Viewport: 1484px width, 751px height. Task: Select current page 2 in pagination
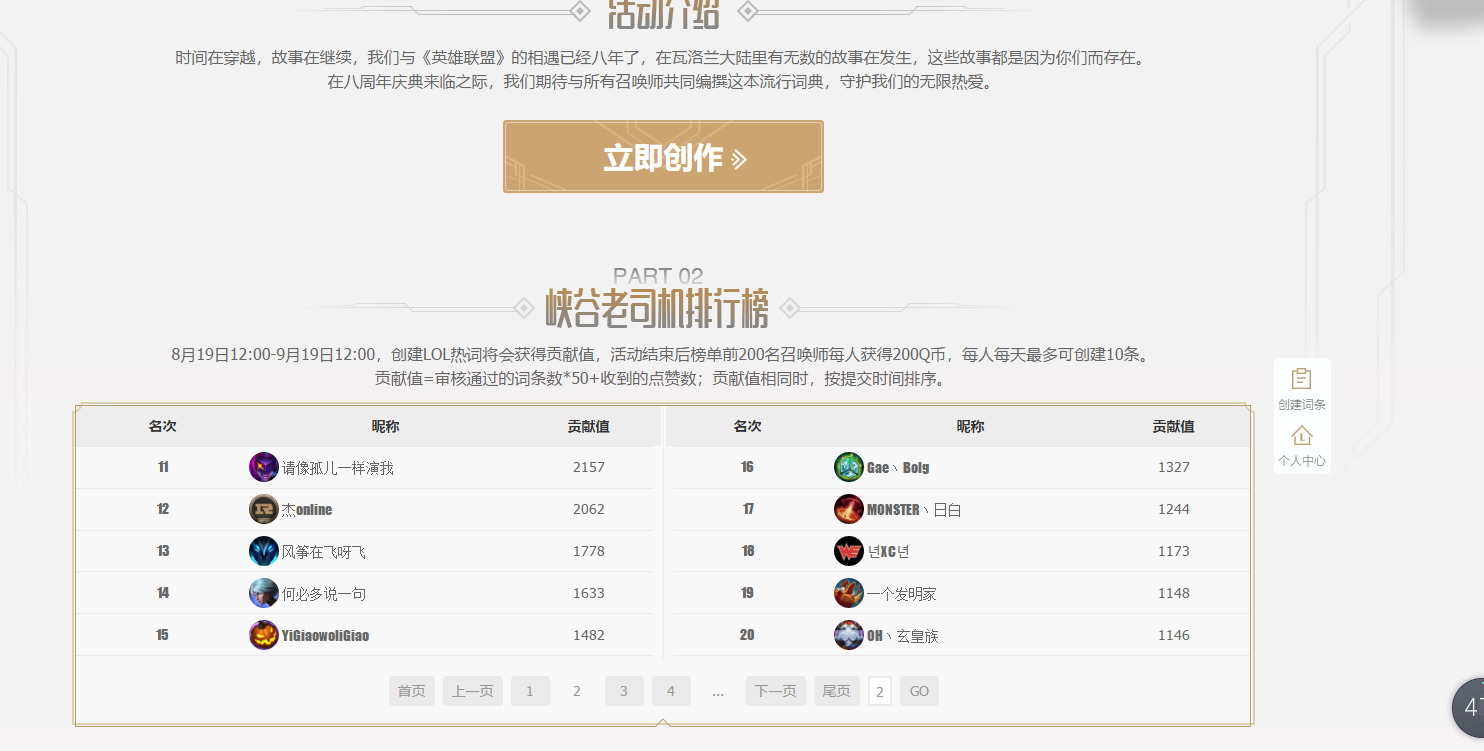click(577, 691)
